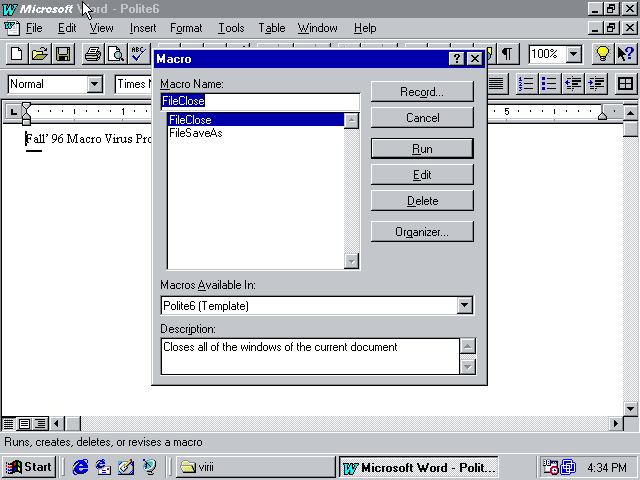The image size is (640, 480).
Task: Switch to Outline view icon
Action: (40, 424)
